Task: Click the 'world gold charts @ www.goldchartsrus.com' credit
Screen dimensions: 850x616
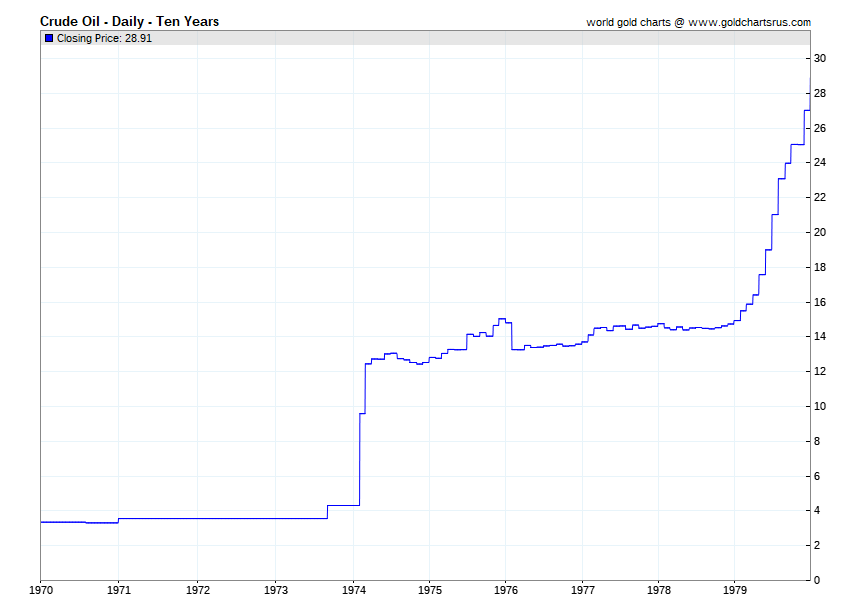Action: coord(698,22)
